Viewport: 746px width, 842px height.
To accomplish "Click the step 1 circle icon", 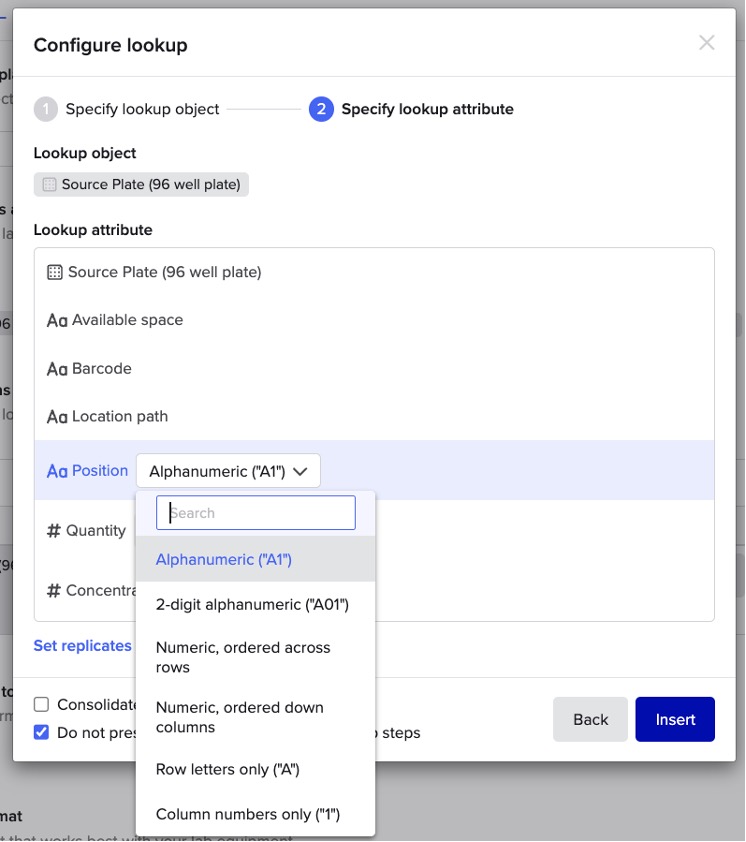I will coord(46,109).
